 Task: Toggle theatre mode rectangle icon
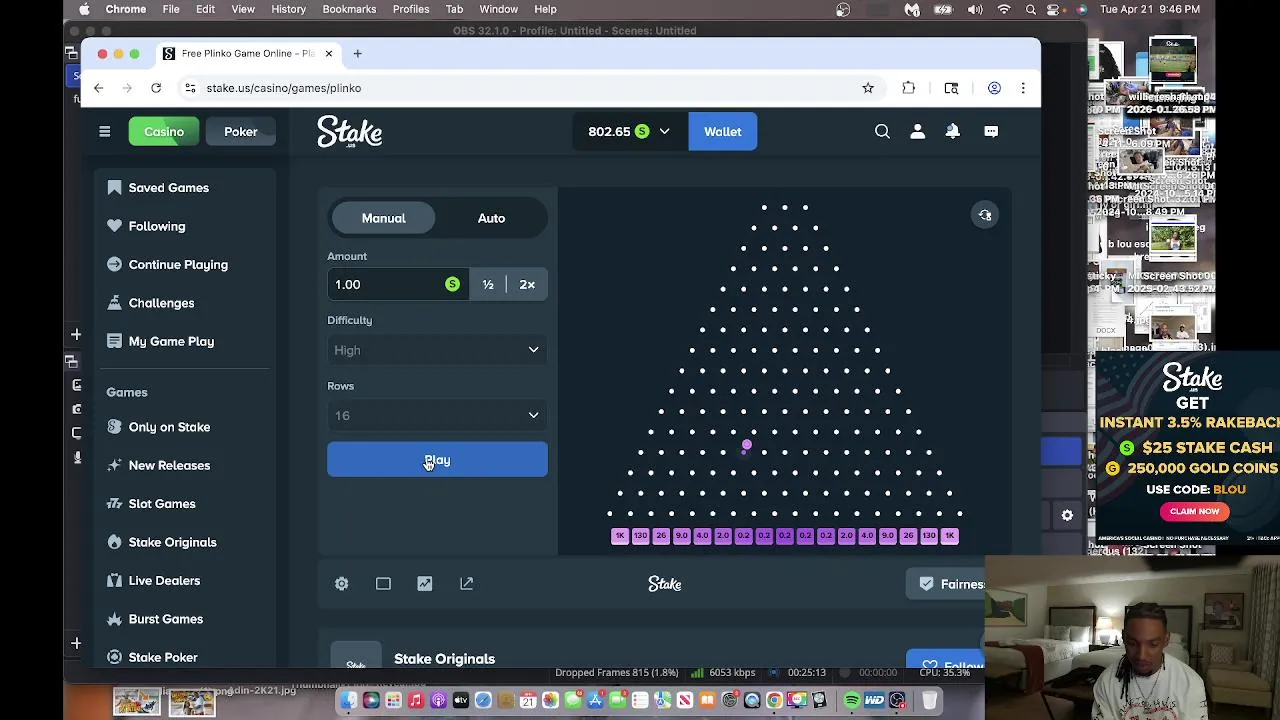[383, 583]
